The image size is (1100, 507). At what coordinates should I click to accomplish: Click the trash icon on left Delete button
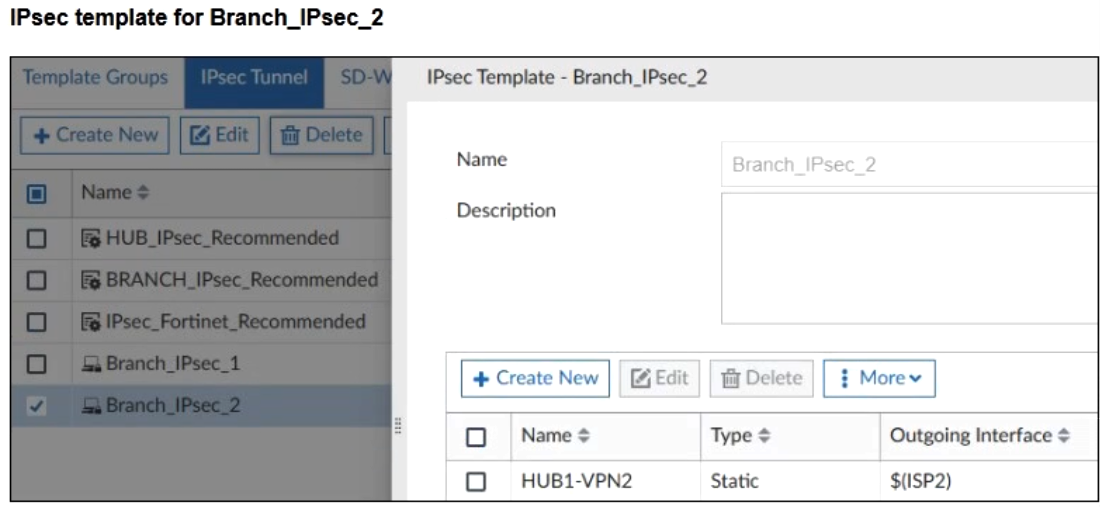[x=291, y=135]
